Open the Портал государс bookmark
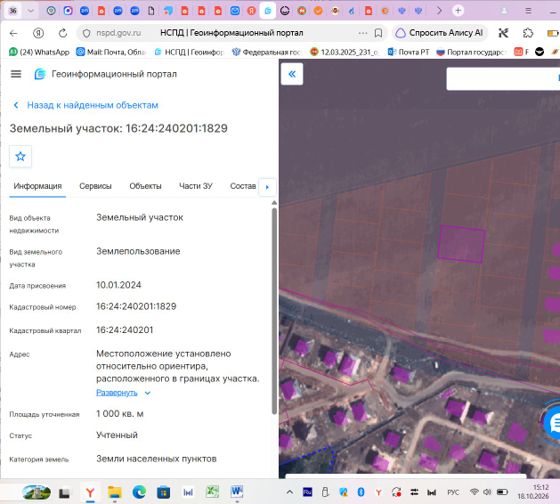Screen dimensions: 560x504 click(471, 52)
